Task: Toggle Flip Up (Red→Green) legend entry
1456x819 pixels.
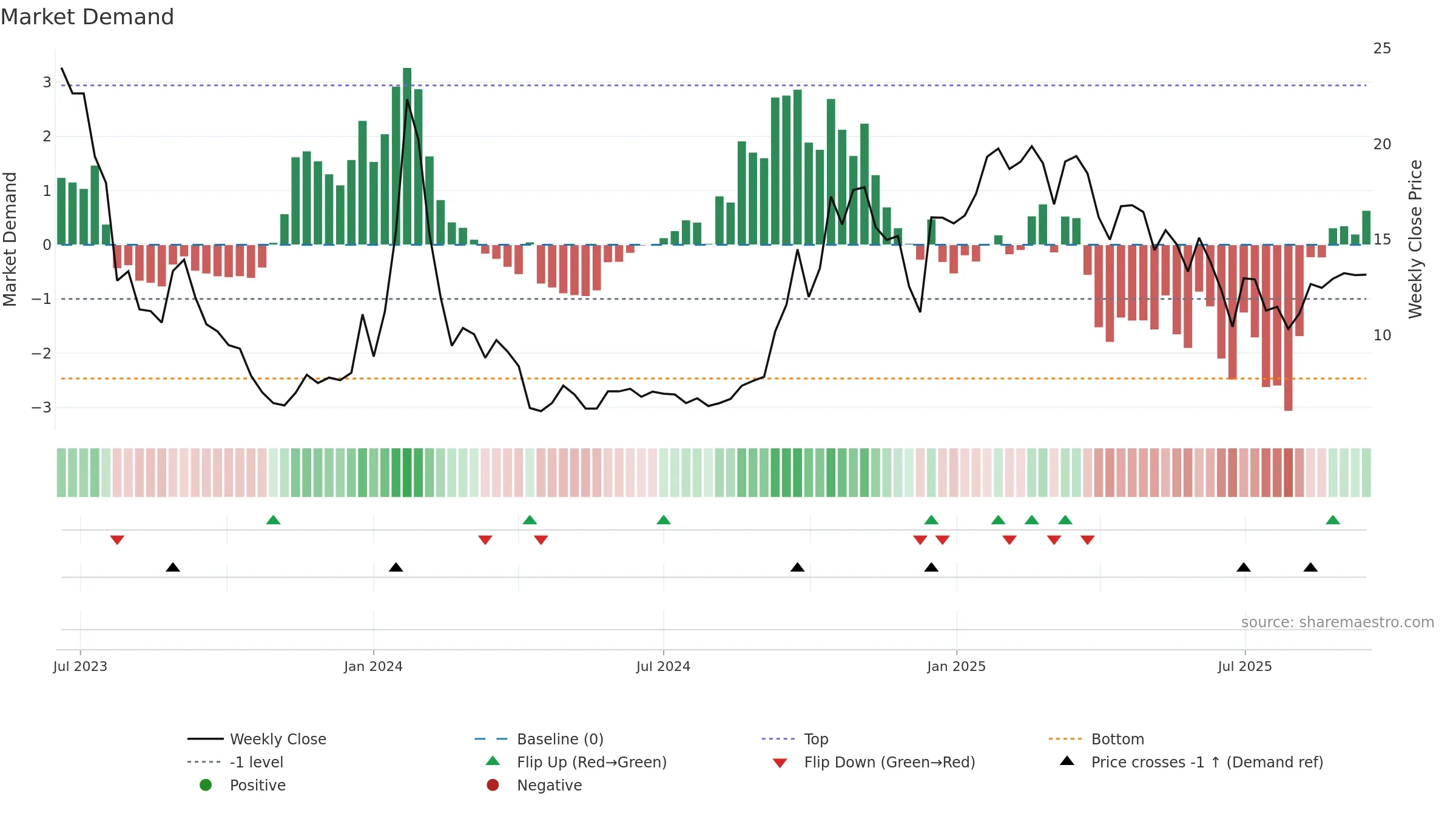Action: pos(576,762)
